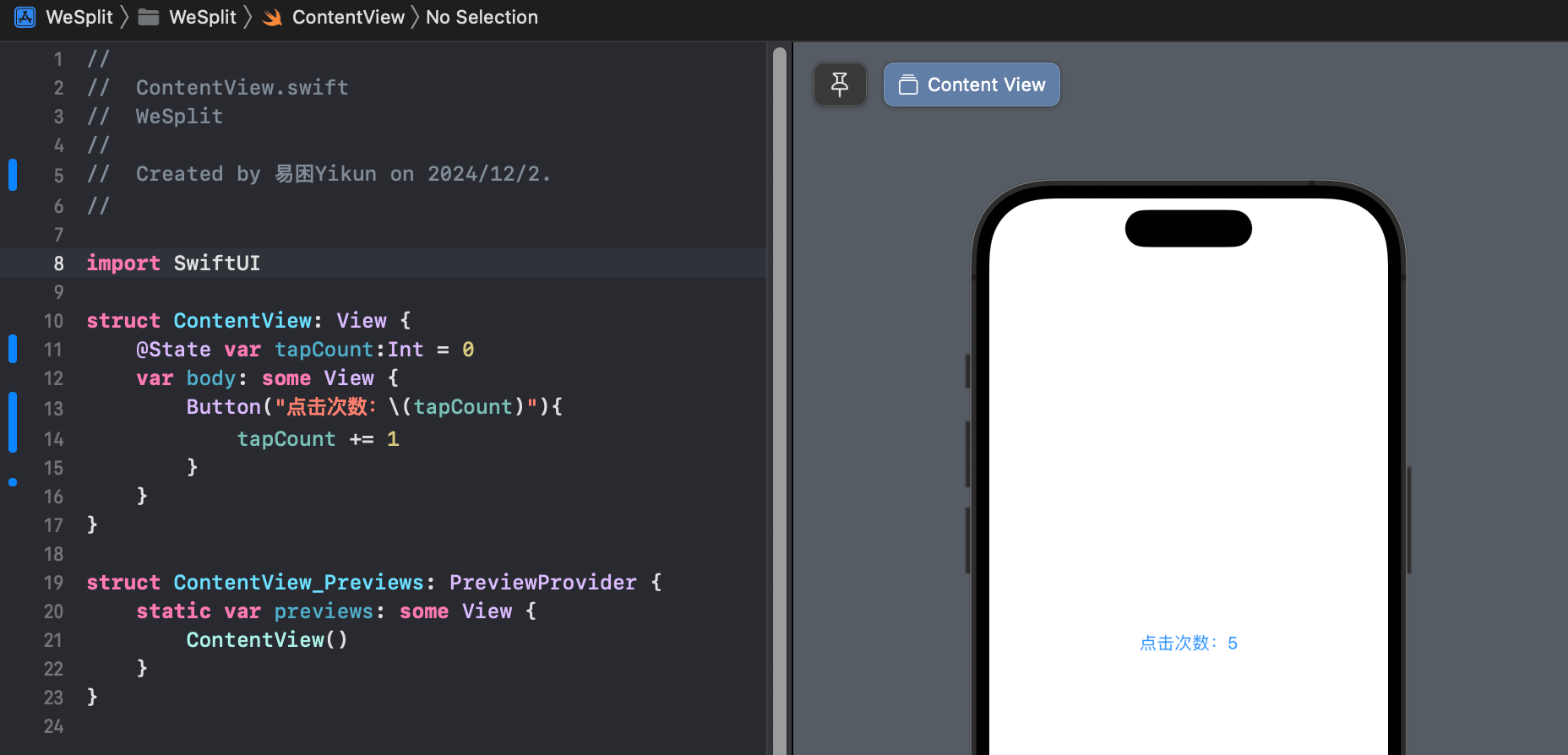This screenshot has width=1568, height=755.
Task: Open the ContentView breadcrumb text item
Action: (x=348, y=17)
